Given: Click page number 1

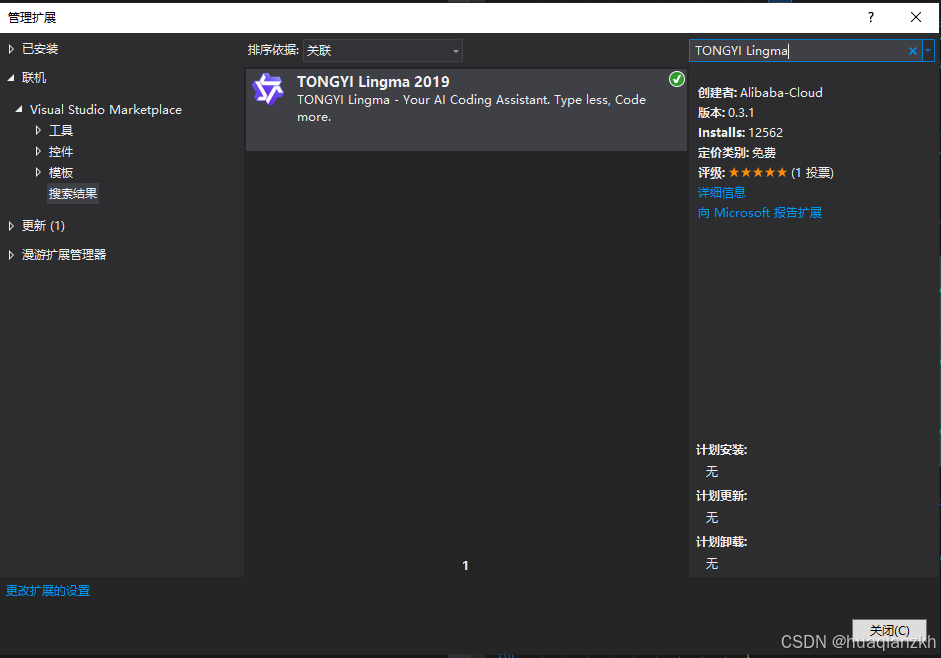Looking at the screenshot, I should pos(465,566).
